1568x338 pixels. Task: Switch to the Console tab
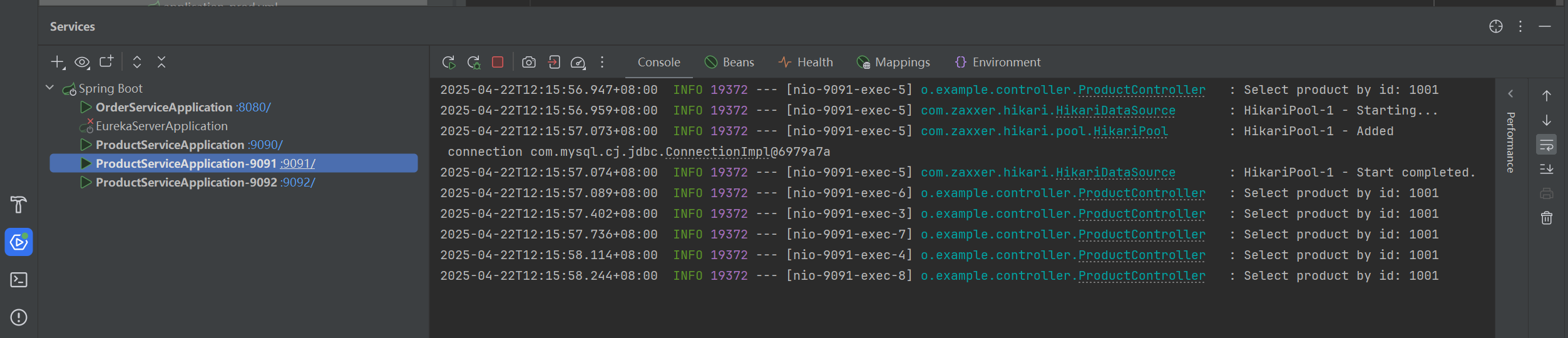point(658,62)
